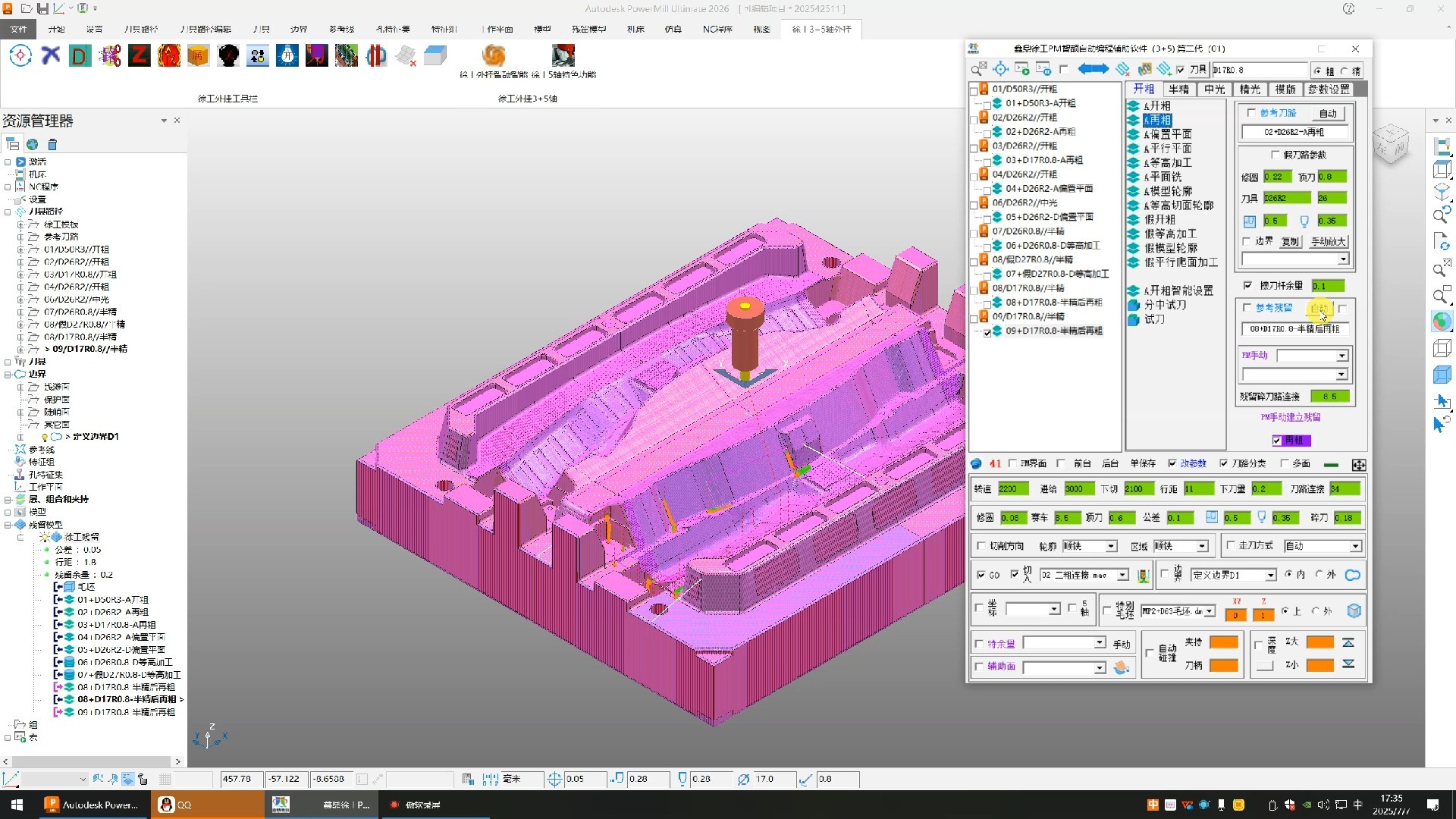
Task: Click the red Z plugin toolbar icon
Action: click(139, 55)
